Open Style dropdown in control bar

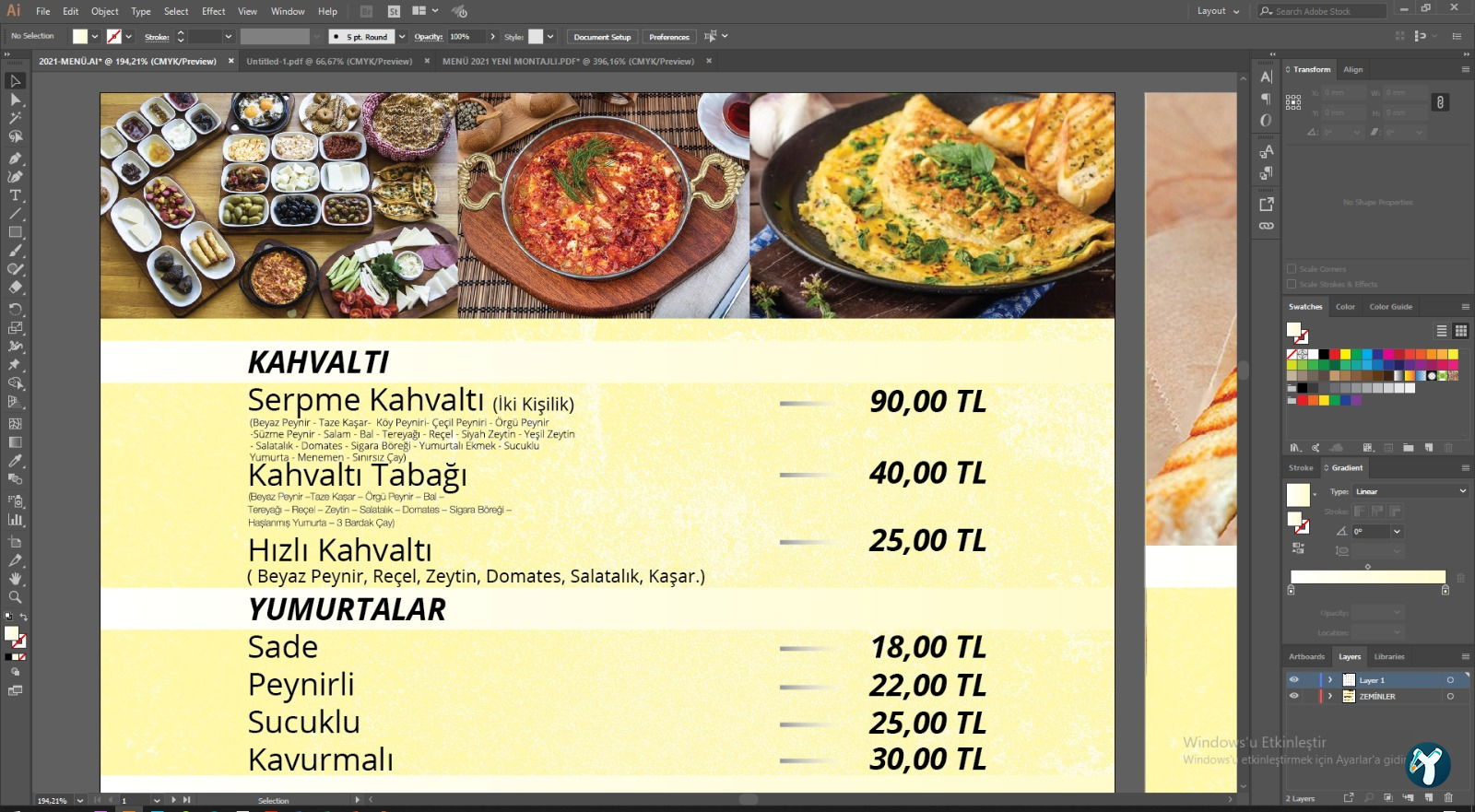pos(550,37)
